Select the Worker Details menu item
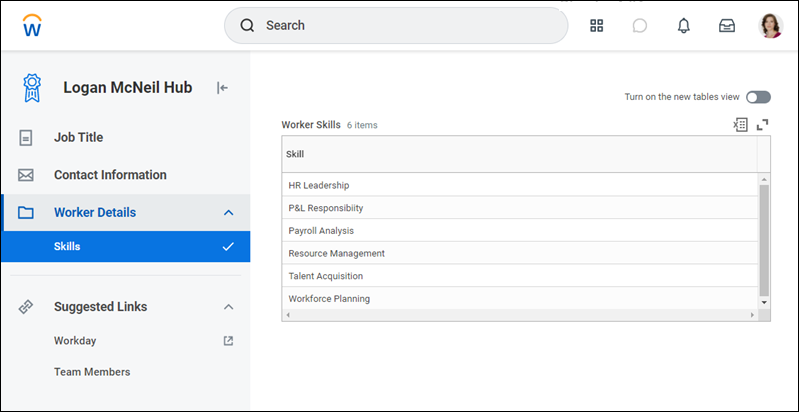799x412 pixels. point(125,212)
